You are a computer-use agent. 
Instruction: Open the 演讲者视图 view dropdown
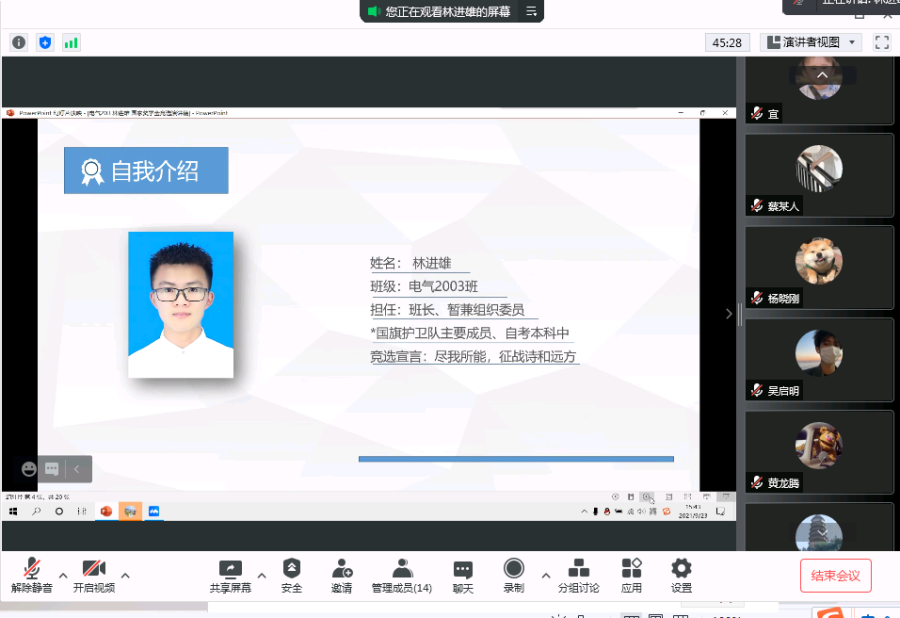[x=811, y=42]
